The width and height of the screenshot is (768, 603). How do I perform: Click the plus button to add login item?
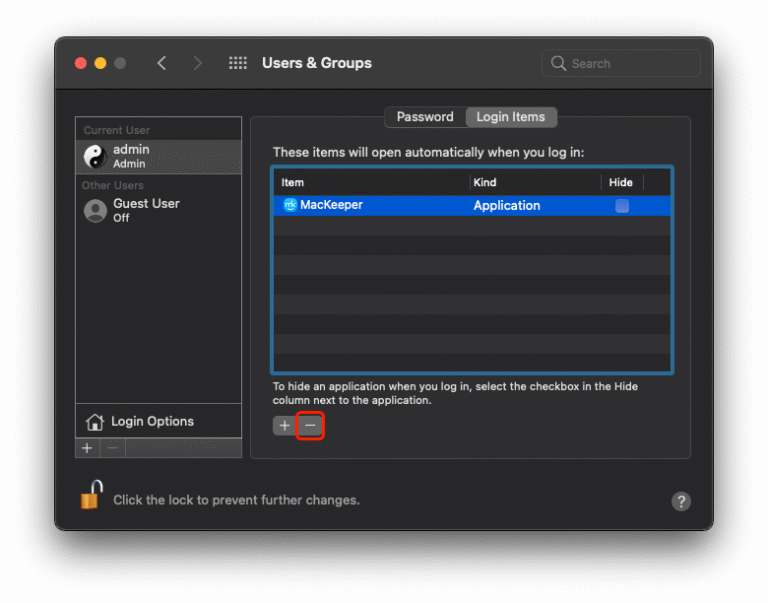(285, 425)
